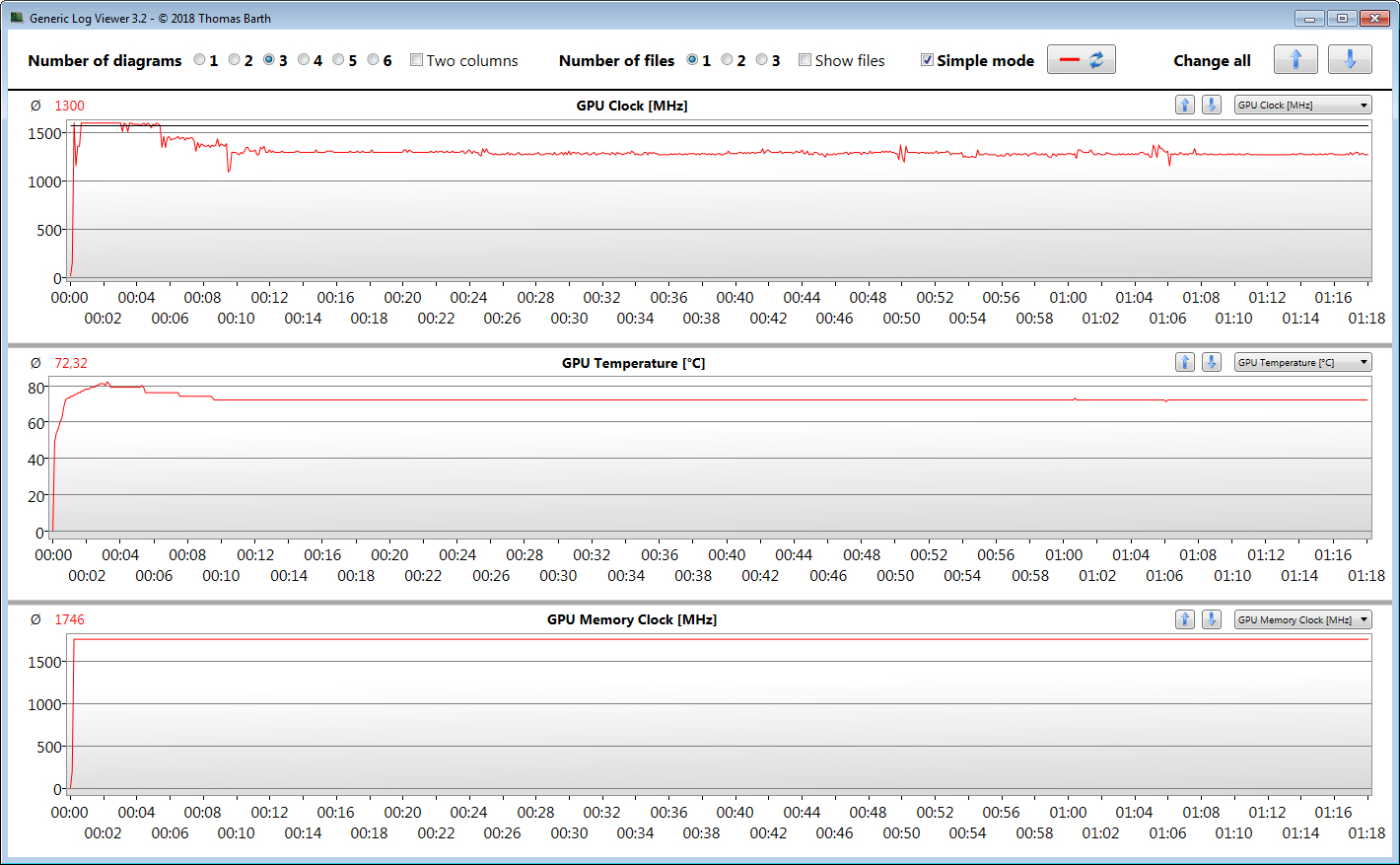1400x865 pixels.
Task: Set number of diagrams to 6
Action: (373, 60)
